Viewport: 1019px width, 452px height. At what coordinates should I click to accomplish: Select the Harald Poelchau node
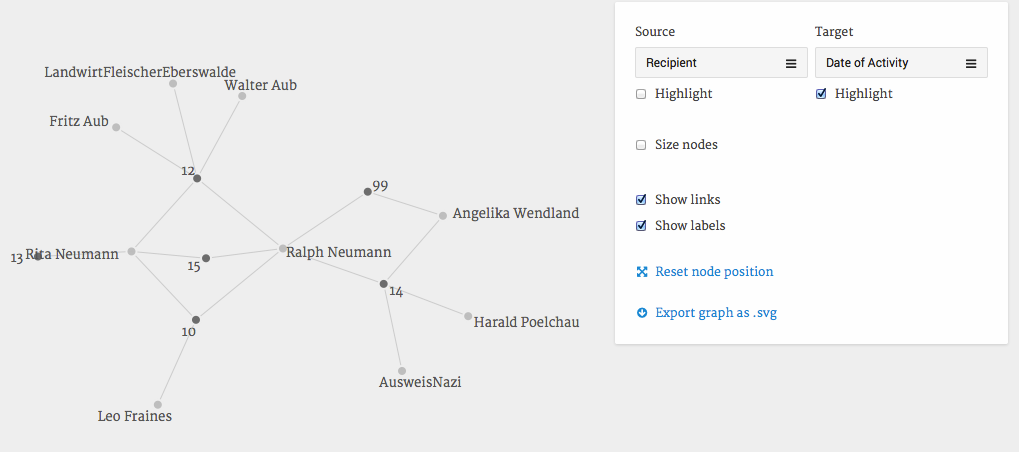[468, 316]
